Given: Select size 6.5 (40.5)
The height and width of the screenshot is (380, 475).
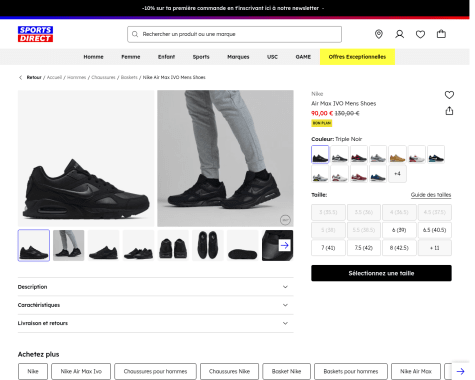Looking at the screenshot, I should point(435,230).
